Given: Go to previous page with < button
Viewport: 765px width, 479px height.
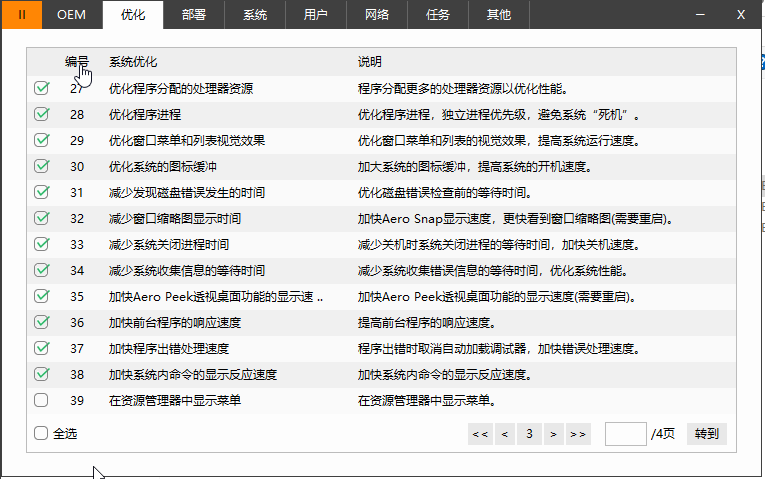Looking at the screenshot, I should [504, 434].
